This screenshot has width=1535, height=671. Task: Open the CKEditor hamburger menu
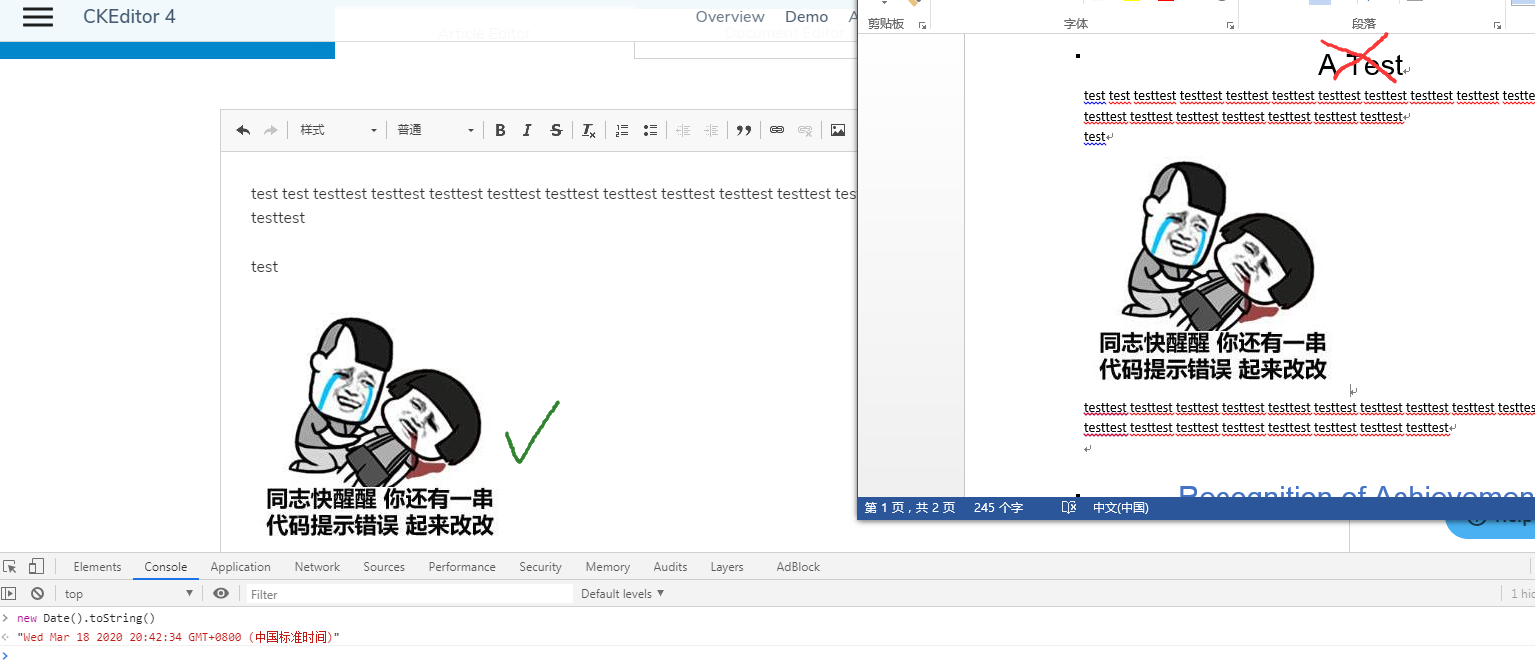38,17
